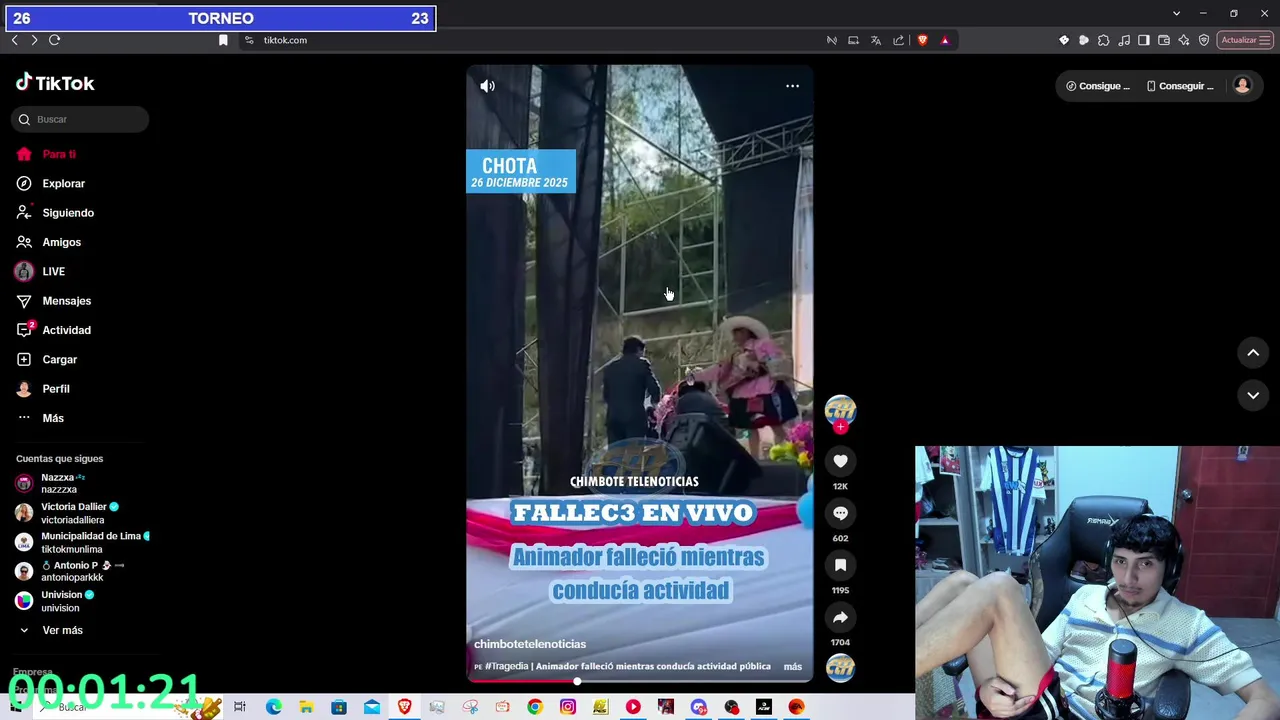
Task: Go to previous video with up chevron
Action: click(1253, 353)
